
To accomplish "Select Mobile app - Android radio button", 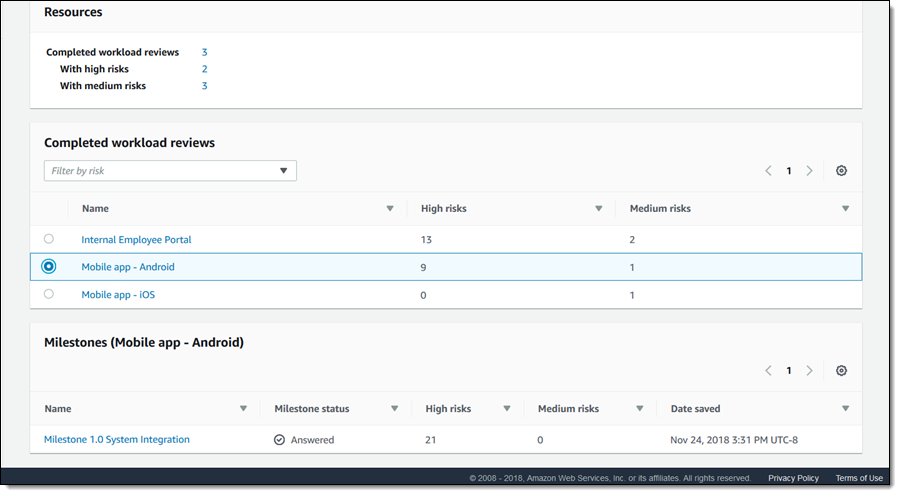I will click(x=49, y=267).
